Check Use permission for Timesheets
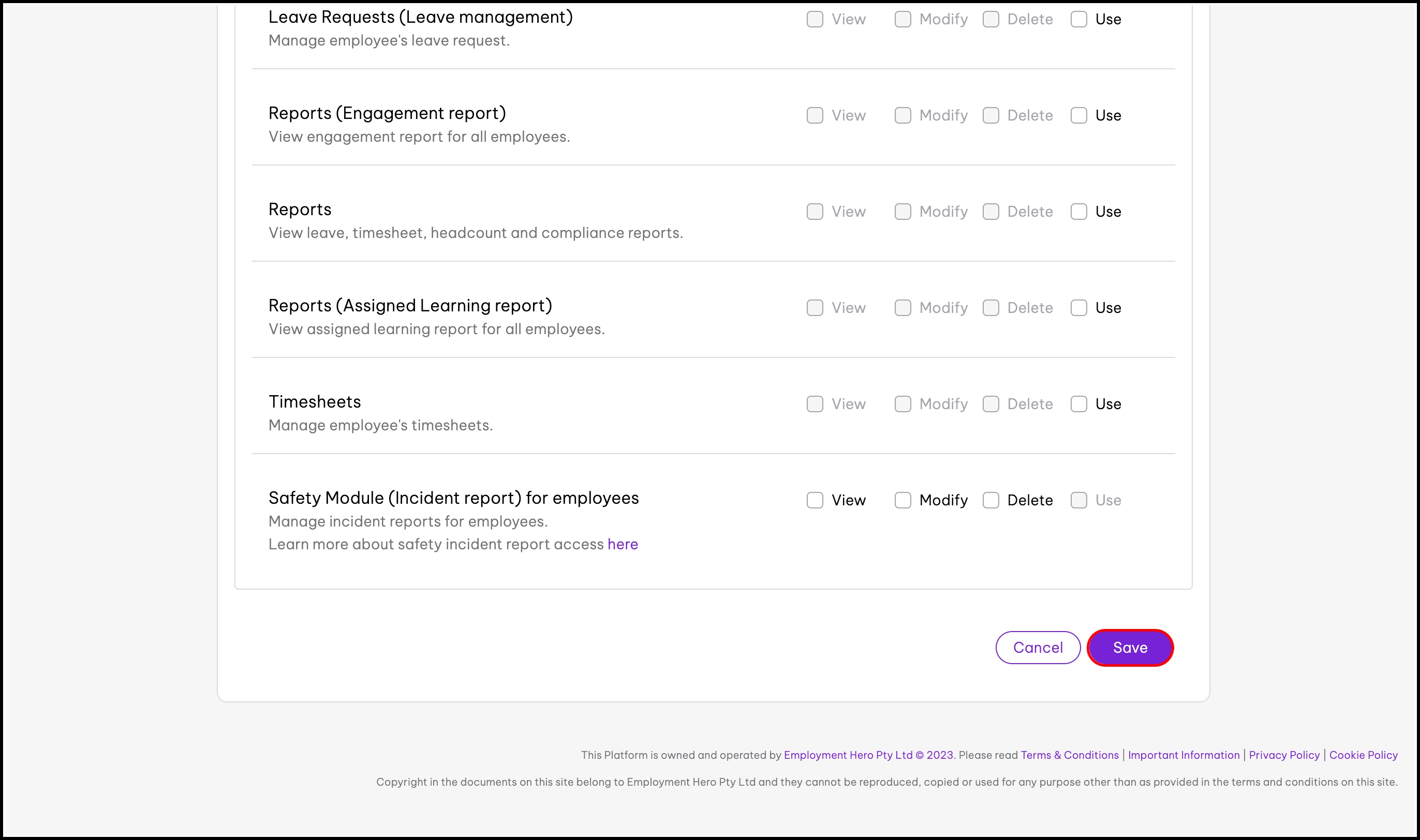Image resolution: width=1420 pixels, height=840 pixels. (x=1078, y=404)
